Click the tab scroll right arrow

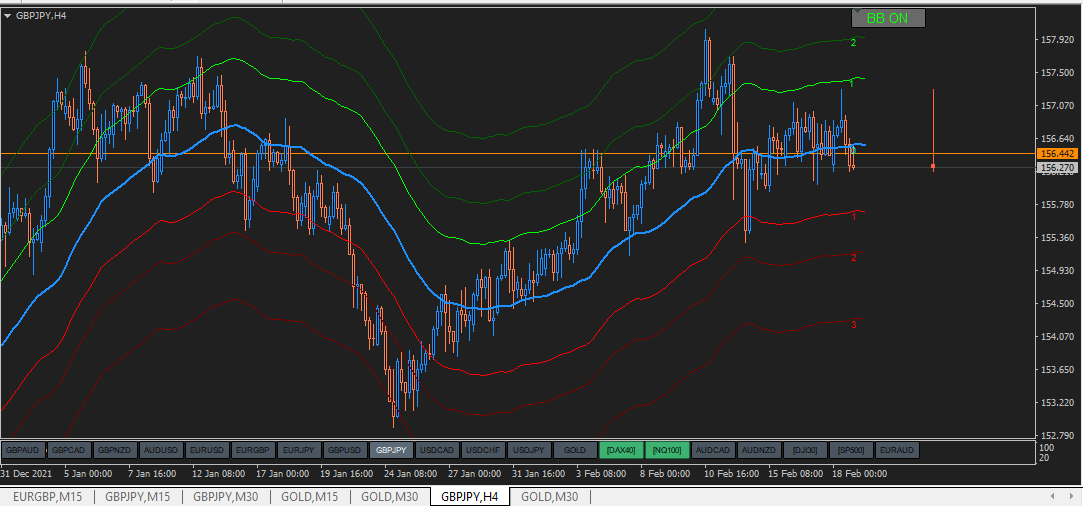click(1071, 496)
